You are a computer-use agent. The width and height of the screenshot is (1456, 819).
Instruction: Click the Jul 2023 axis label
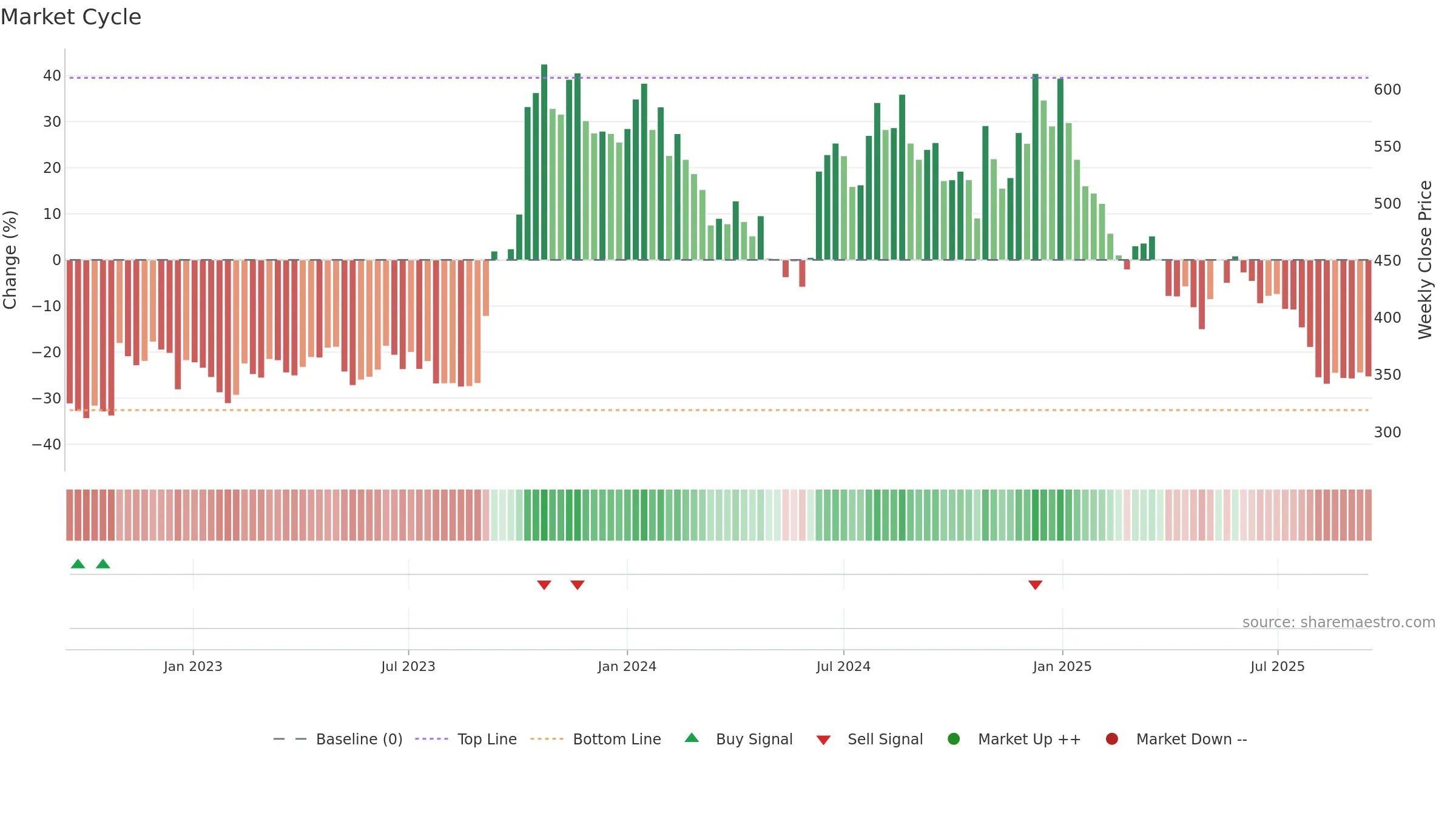[x=408, y=667]
